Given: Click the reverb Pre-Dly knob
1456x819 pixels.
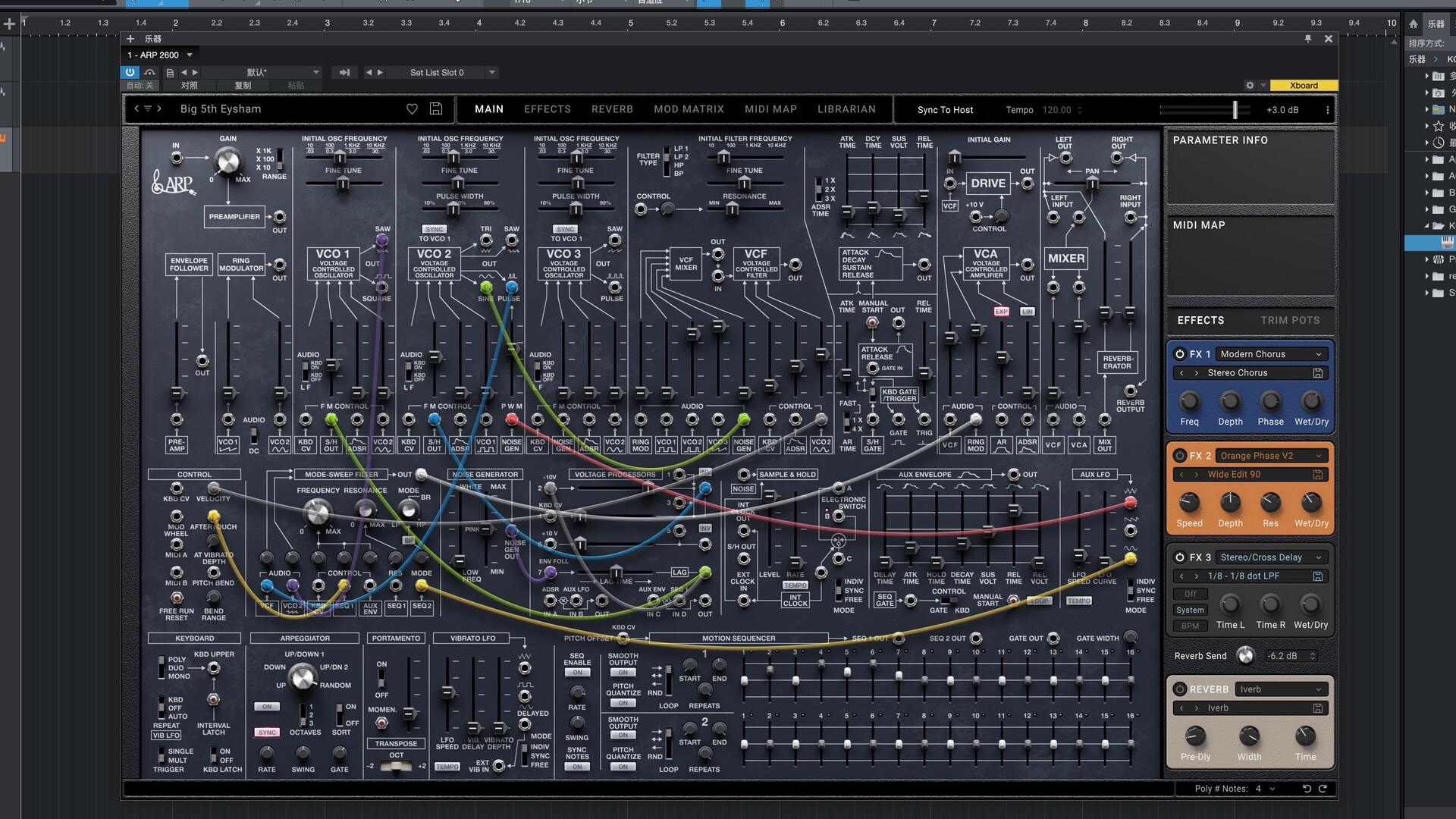Looking at the screenshot, I should click(1195, 736).
